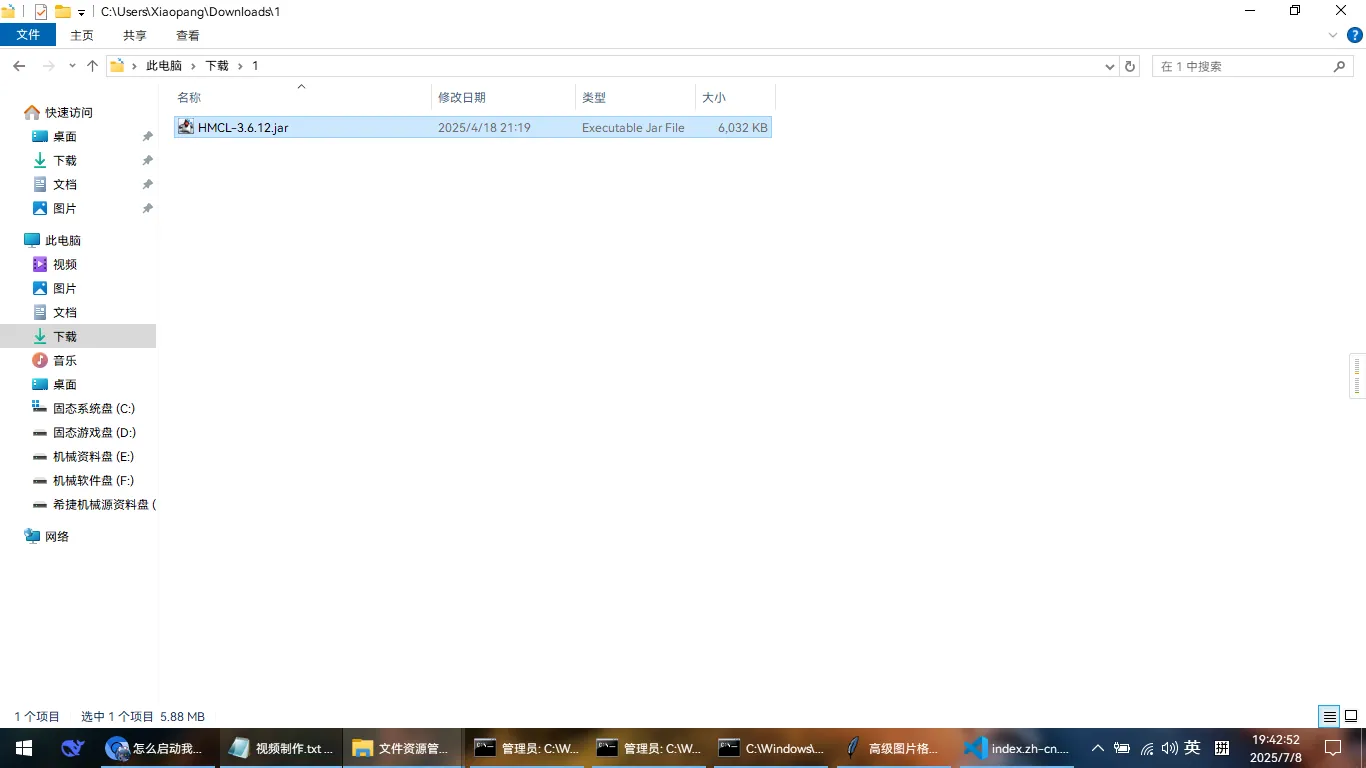Refresh the current folder view
This screenshot has width=1366, height=768.
point(1130,66)
